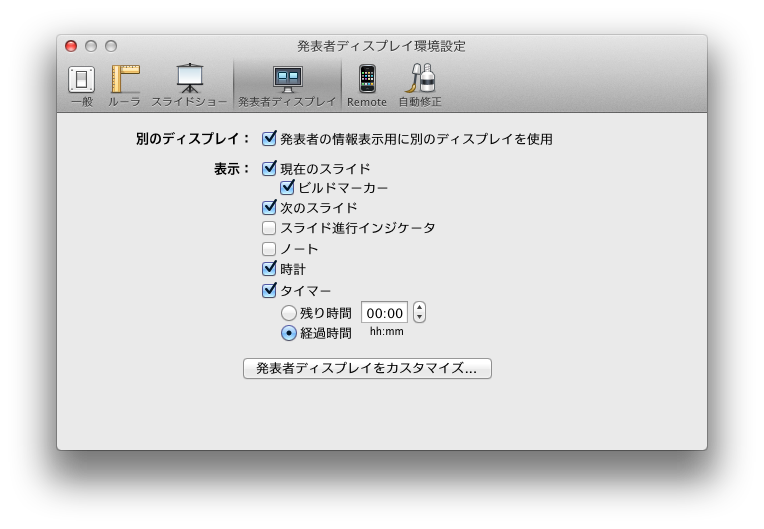
Task: Toggle the 時計 (clock) checkbox
Action: (269, 268)
